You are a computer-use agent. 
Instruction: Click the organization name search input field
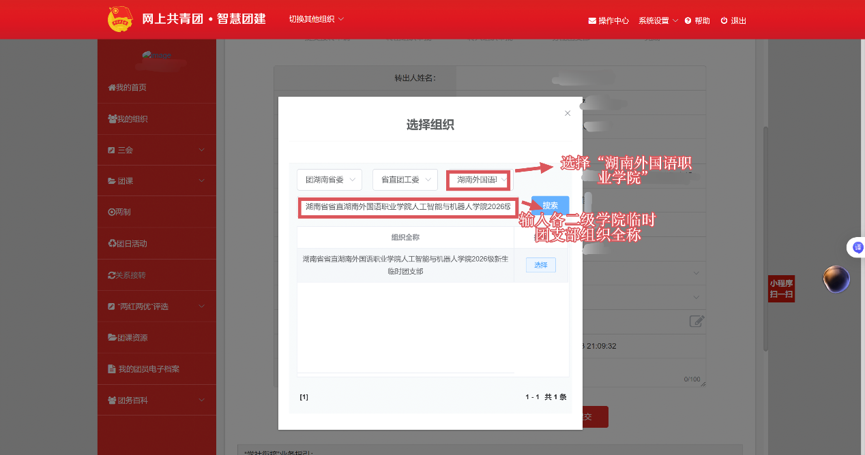tap(408, 207)
